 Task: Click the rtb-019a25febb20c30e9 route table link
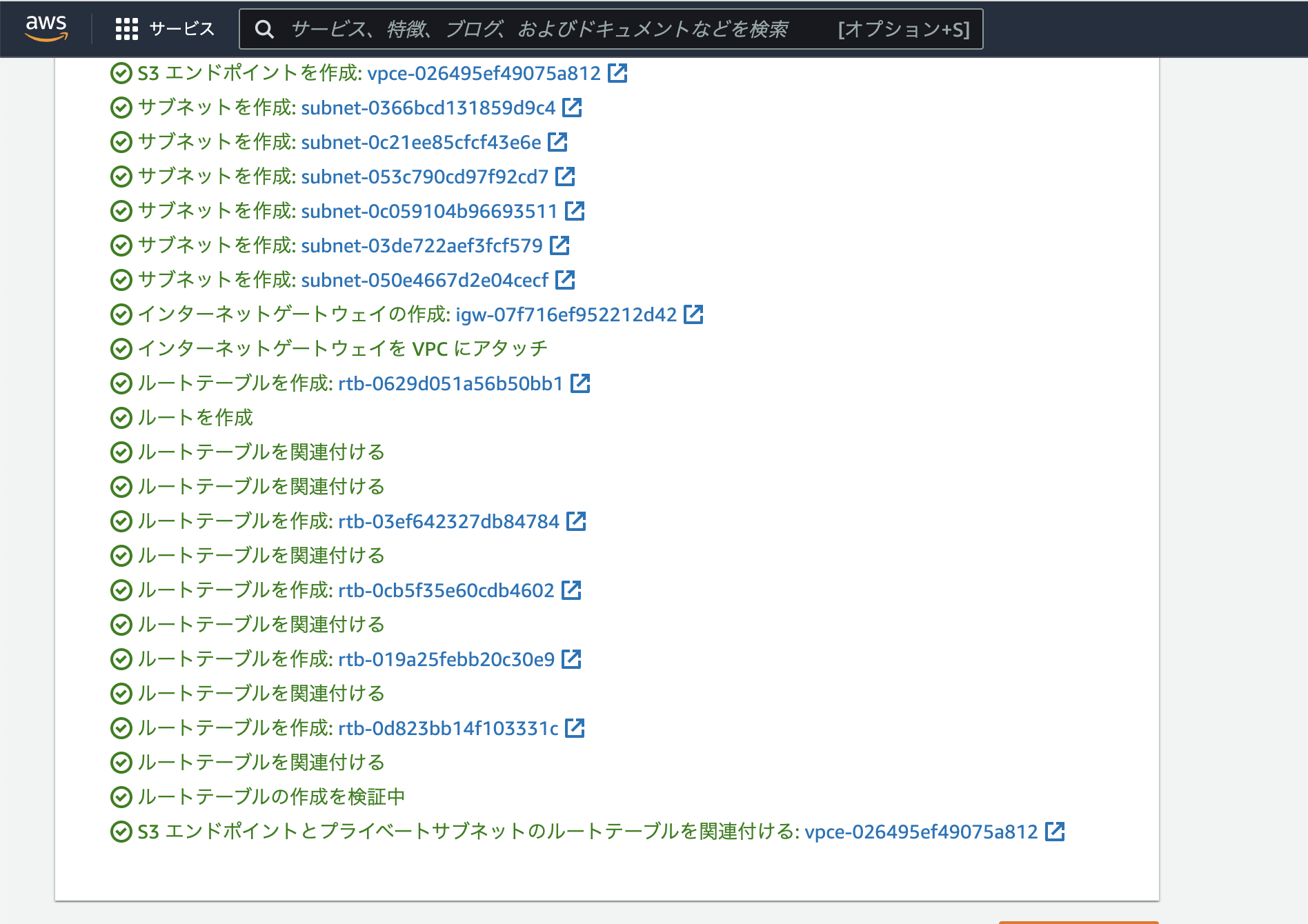(x=445, y=659)
